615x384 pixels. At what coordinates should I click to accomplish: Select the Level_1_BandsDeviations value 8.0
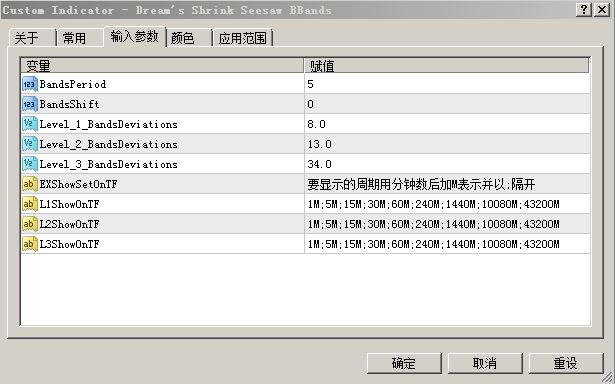point(317,124)
